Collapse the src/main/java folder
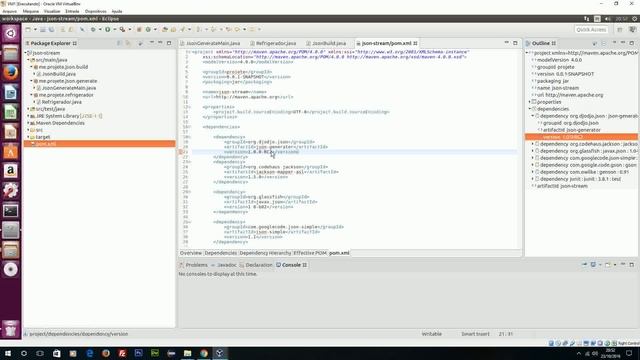This screenshot has height=360, width=640. [x=29, y=60]
